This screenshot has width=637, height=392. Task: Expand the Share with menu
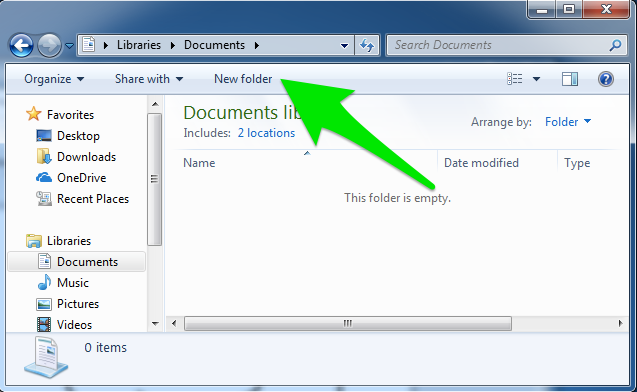tap(149, 79)
